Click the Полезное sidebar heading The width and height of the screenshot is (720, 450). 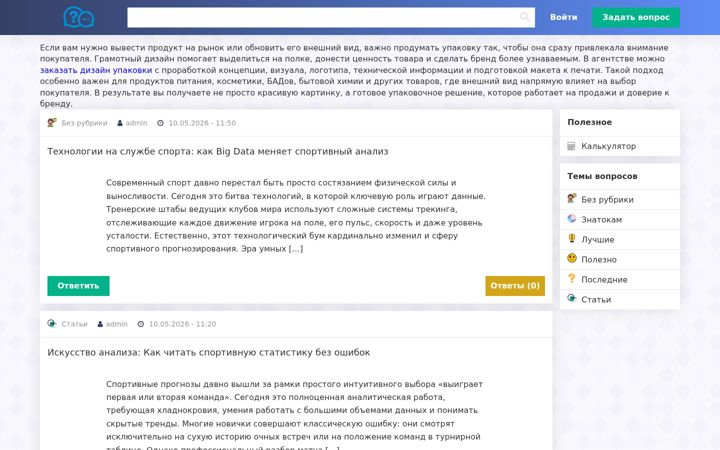[x=590, y=122]
